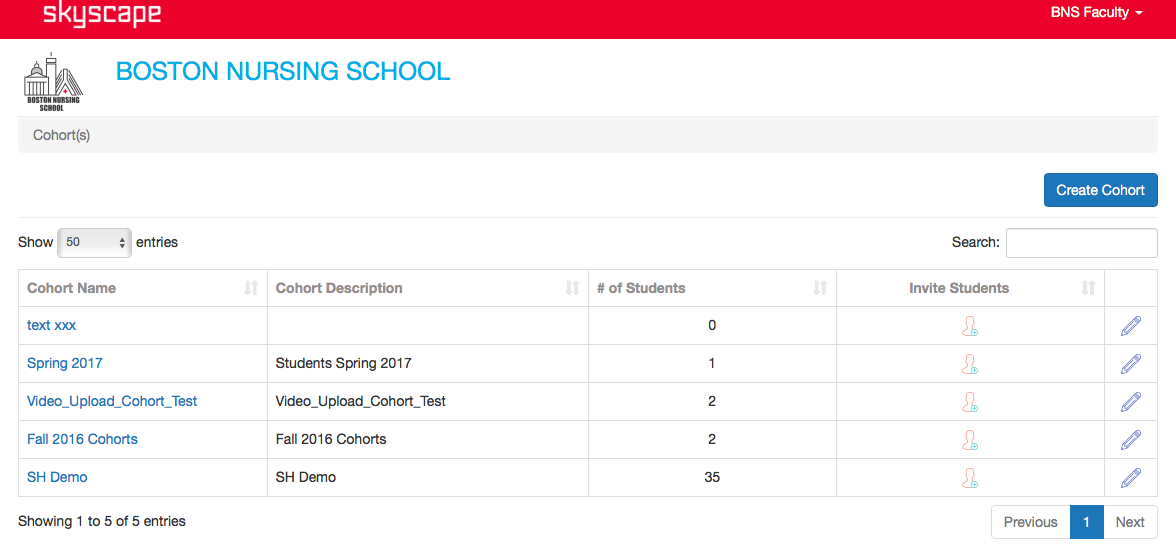Open the Show entries count dropdown
Image resolution: width=1176 pixels, height=553 pixels.
[x=94, y=242]
